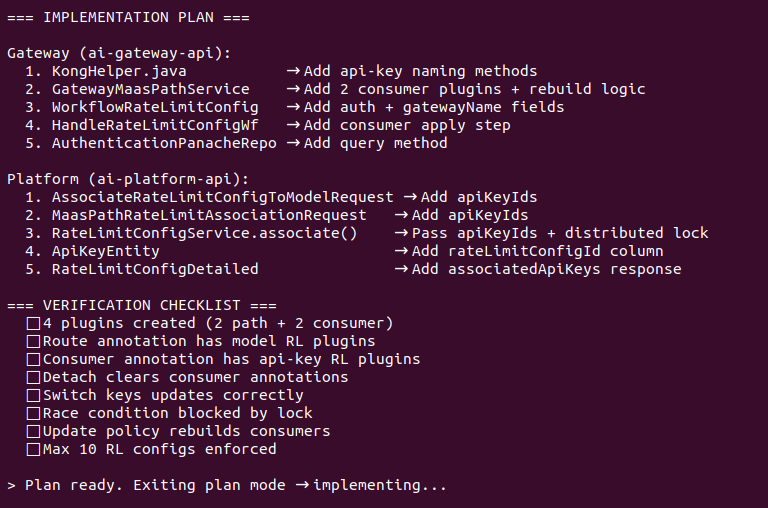This screenshot has width=768, height=508.
Task: Tick the 'Route annotation has model RL plugins' box
Action: (33, 341)
